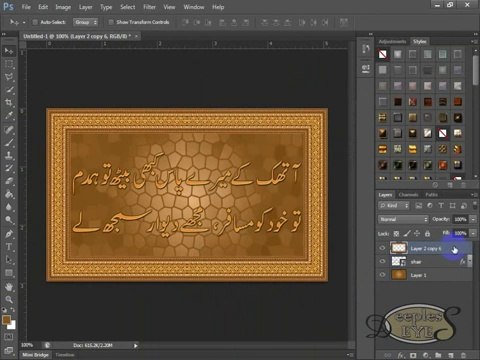This screenshot has width=480, height=360.
Task: Toggle lock image pixels
Action: [407, 234]
